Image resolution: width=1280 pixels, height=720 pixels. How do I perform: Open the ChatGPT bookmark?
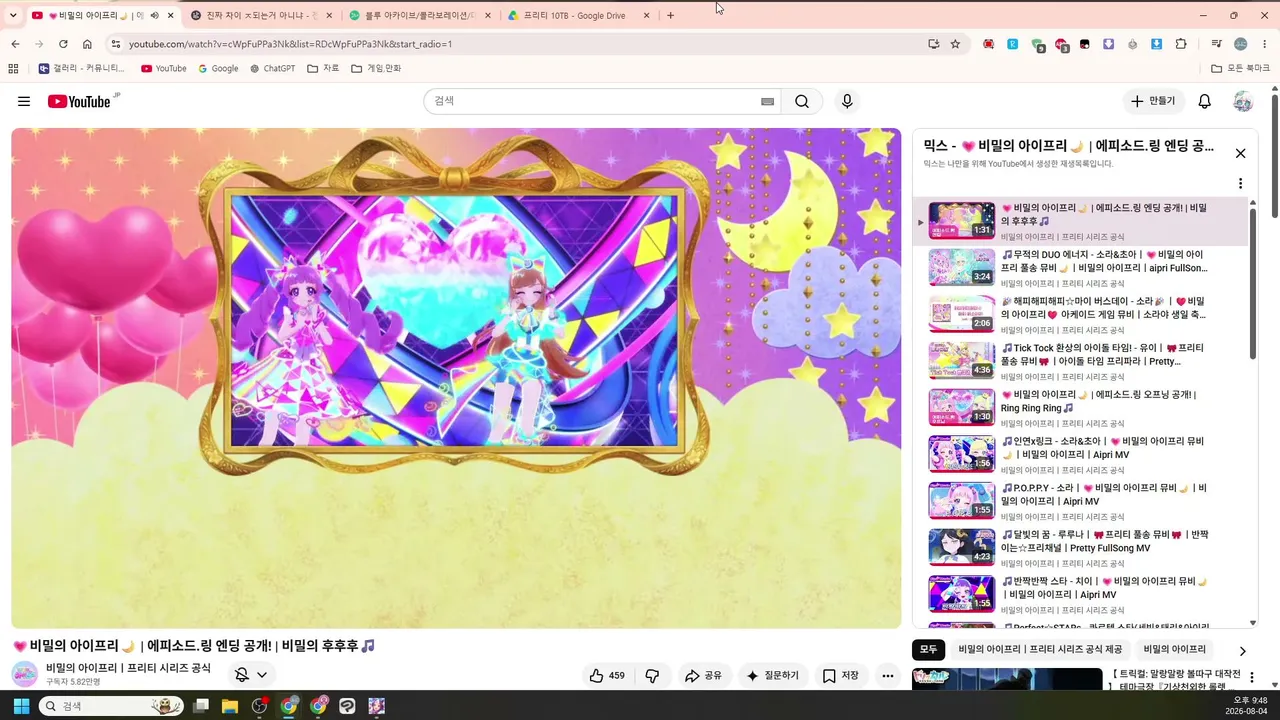[x=272, y=69]
